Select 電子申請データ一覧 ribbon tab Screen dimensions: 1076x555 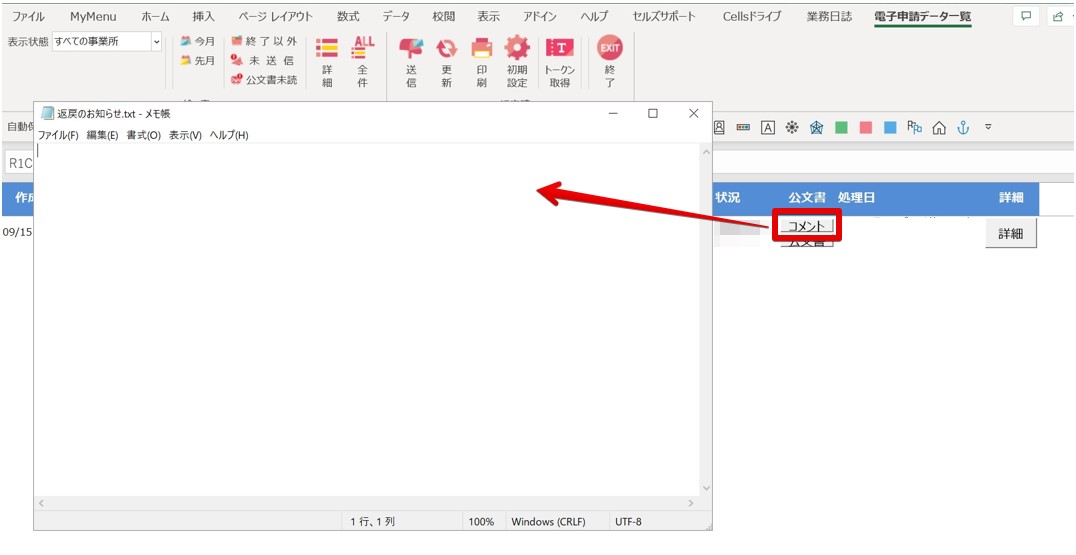coord(923,16)
